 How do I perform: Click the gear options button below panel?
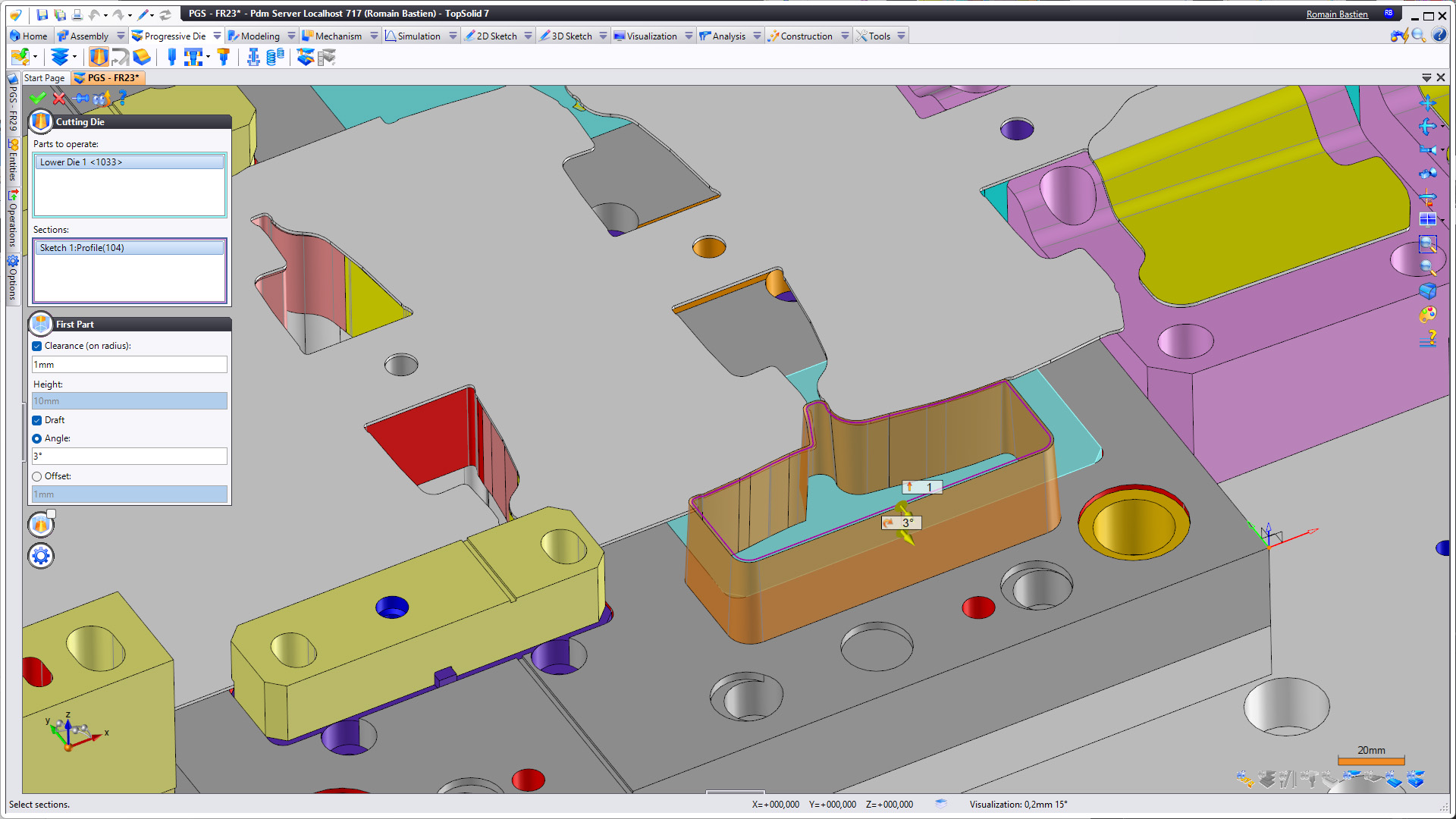pyautogui.click(x=41, y=556)
